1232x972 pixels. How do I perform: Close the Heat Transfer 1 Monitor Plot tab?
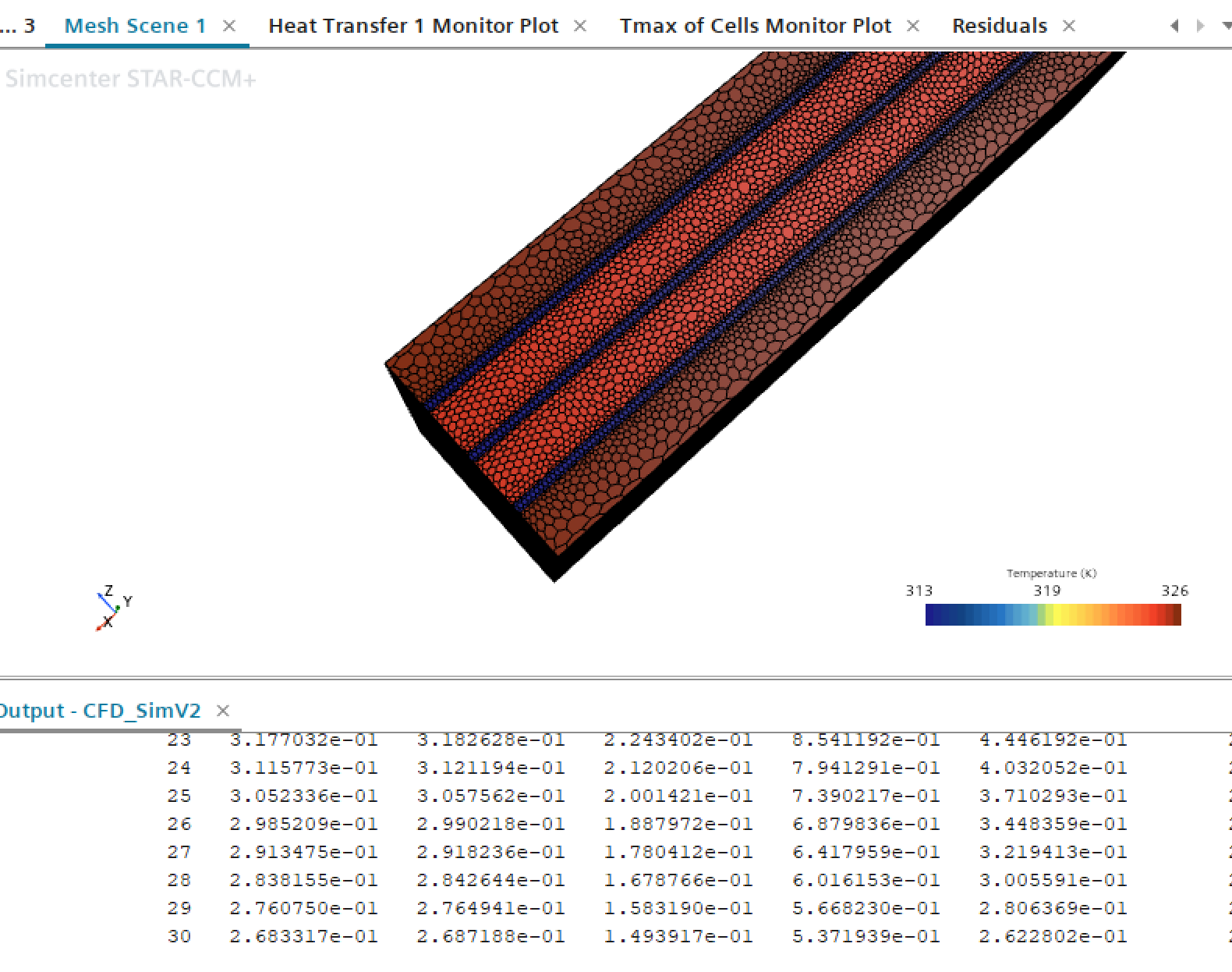click(x=580, y=26)
